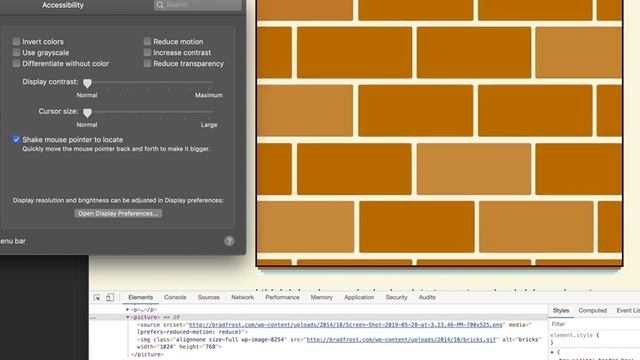640x360 pixels.
Task: Click the Cursor size slider handle
Action: pos(87,113)
